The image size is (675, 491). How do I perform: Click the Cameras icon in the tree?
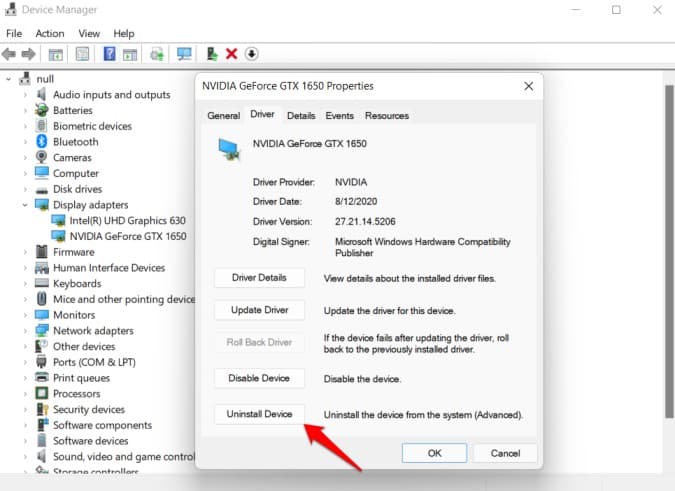pyautogui.click(x=42, y=157)
